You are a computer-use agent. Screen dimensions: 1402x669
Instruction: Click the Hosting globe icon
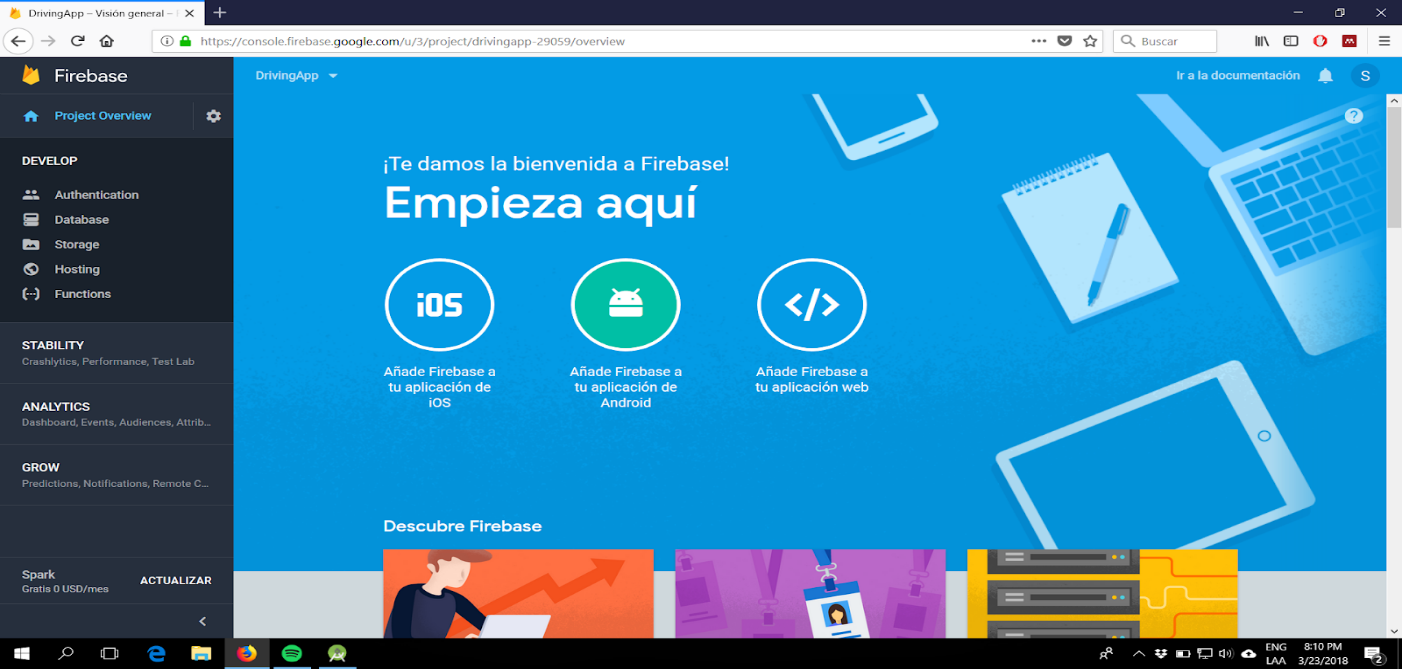coord(31,270)
